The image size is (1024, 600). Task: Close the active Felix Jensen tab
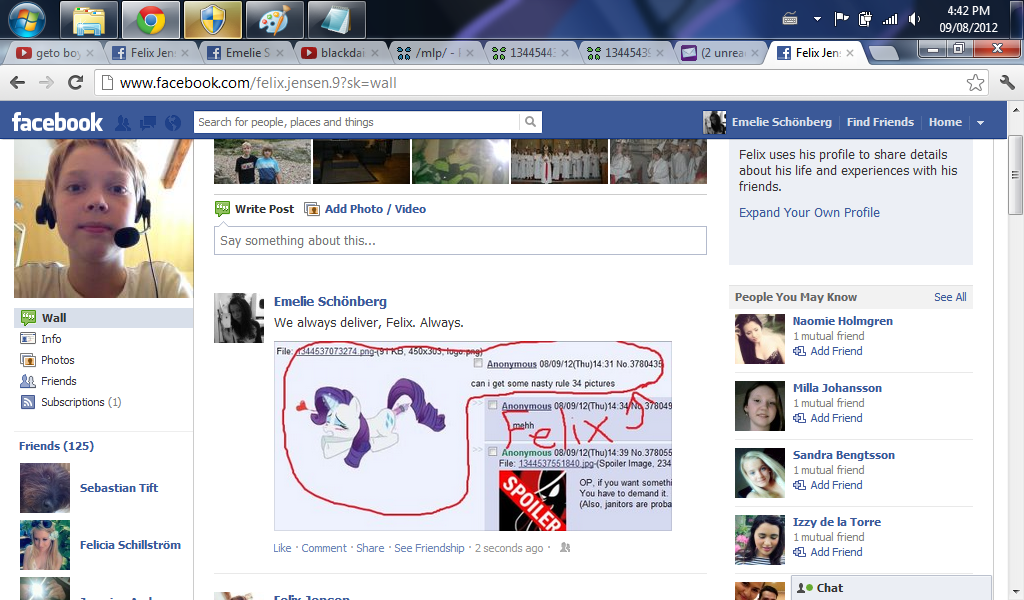click(x=850, y=53)
